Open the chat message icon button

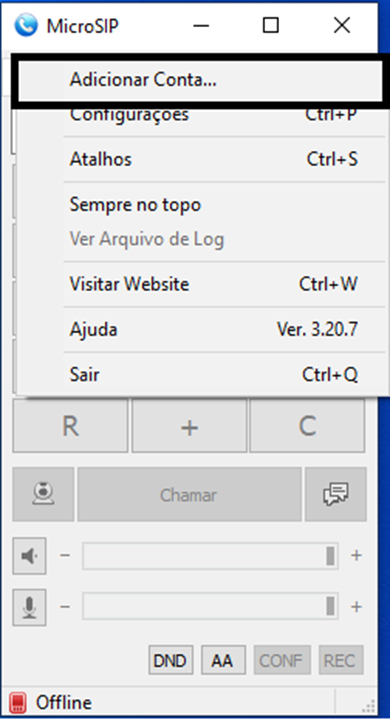coord(336,495)
